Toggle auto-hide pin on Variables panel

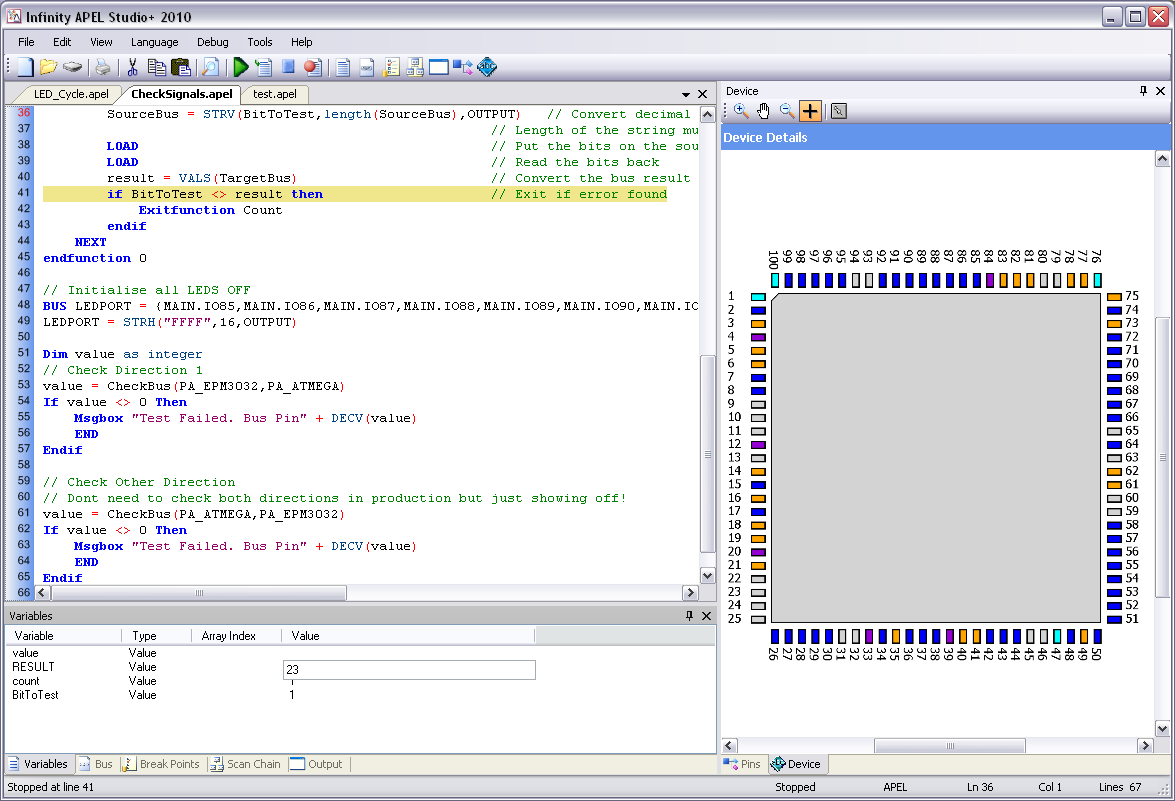pos(689,616)
